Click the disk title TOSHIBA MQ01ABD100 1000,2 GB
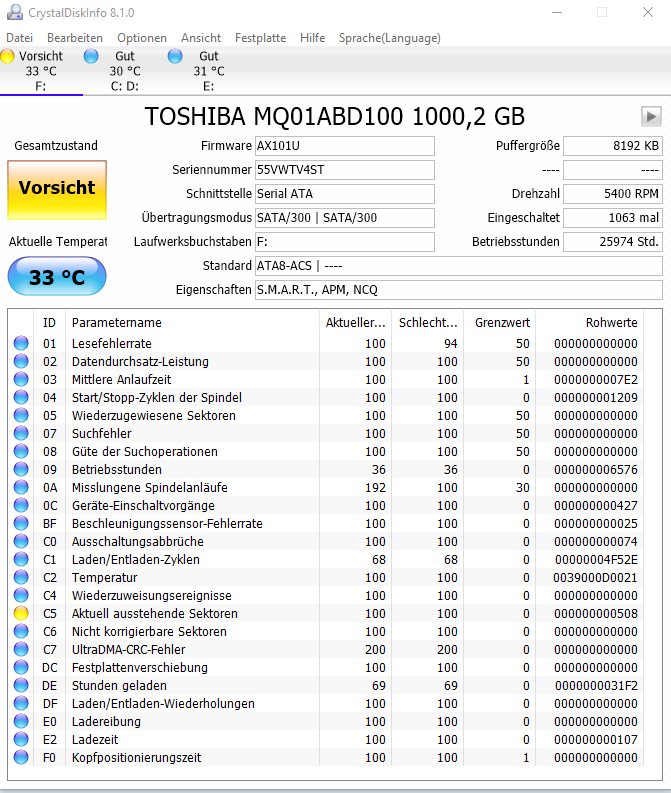Image resolution: width=671 pixels, height=793 pixels. (335, 117)
